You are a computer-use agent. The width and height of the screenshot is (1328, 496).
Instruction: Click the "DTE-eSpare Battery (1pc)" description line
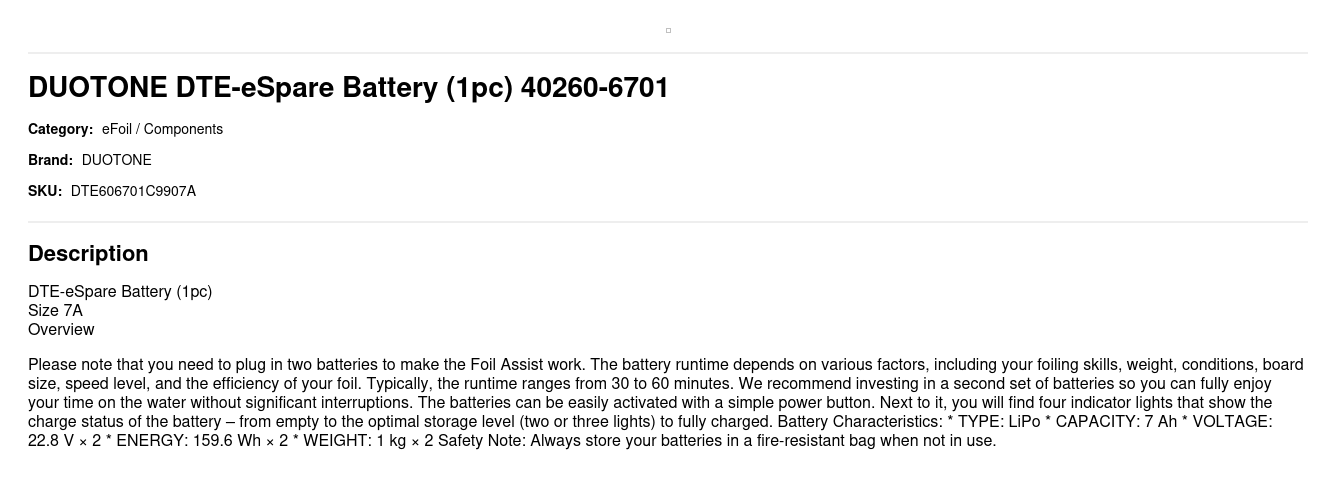[x=120, y=292]
